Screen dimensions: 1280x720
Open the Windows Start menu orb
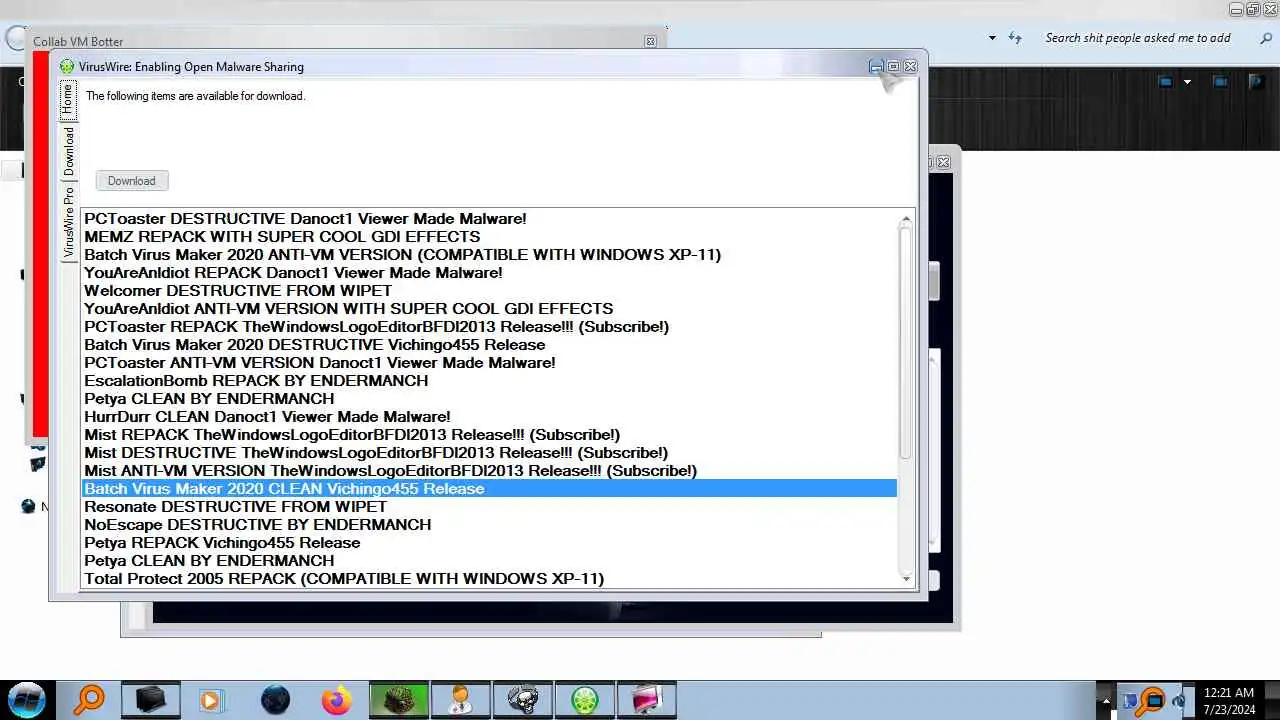point(27,699)
